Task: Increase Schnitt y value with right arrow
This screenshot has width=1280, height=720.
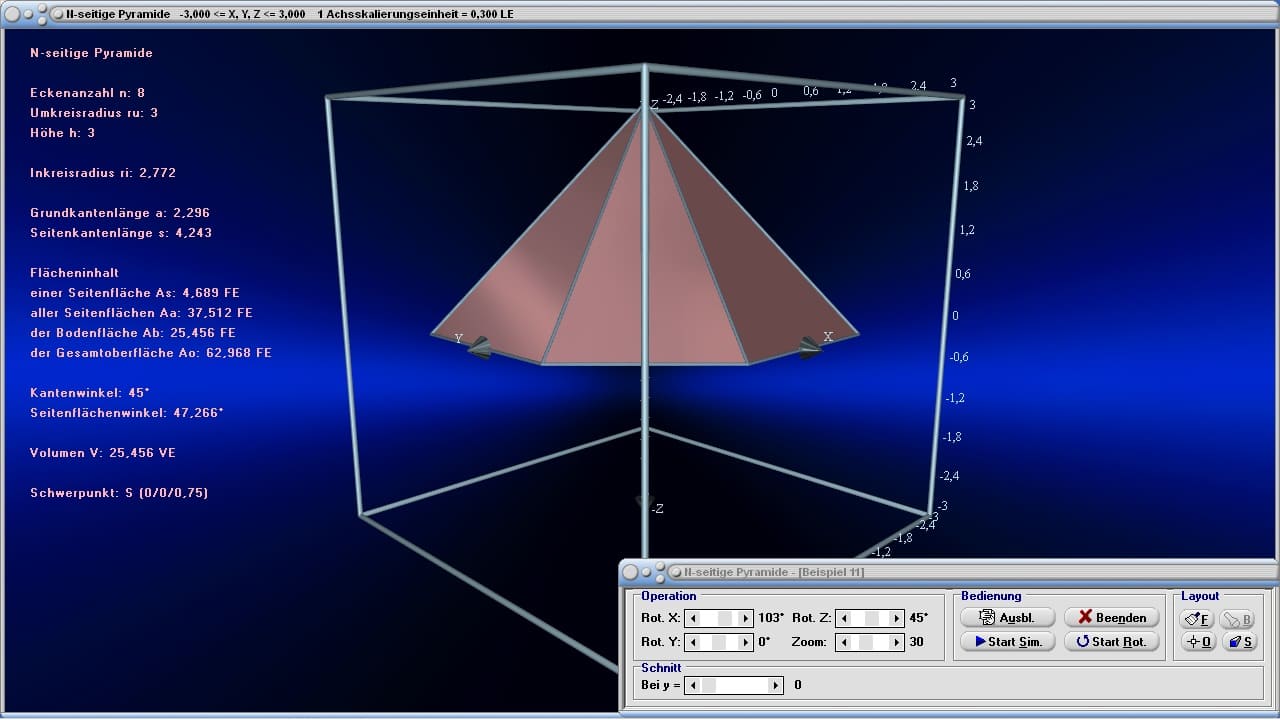Action: tap(776, 685)
